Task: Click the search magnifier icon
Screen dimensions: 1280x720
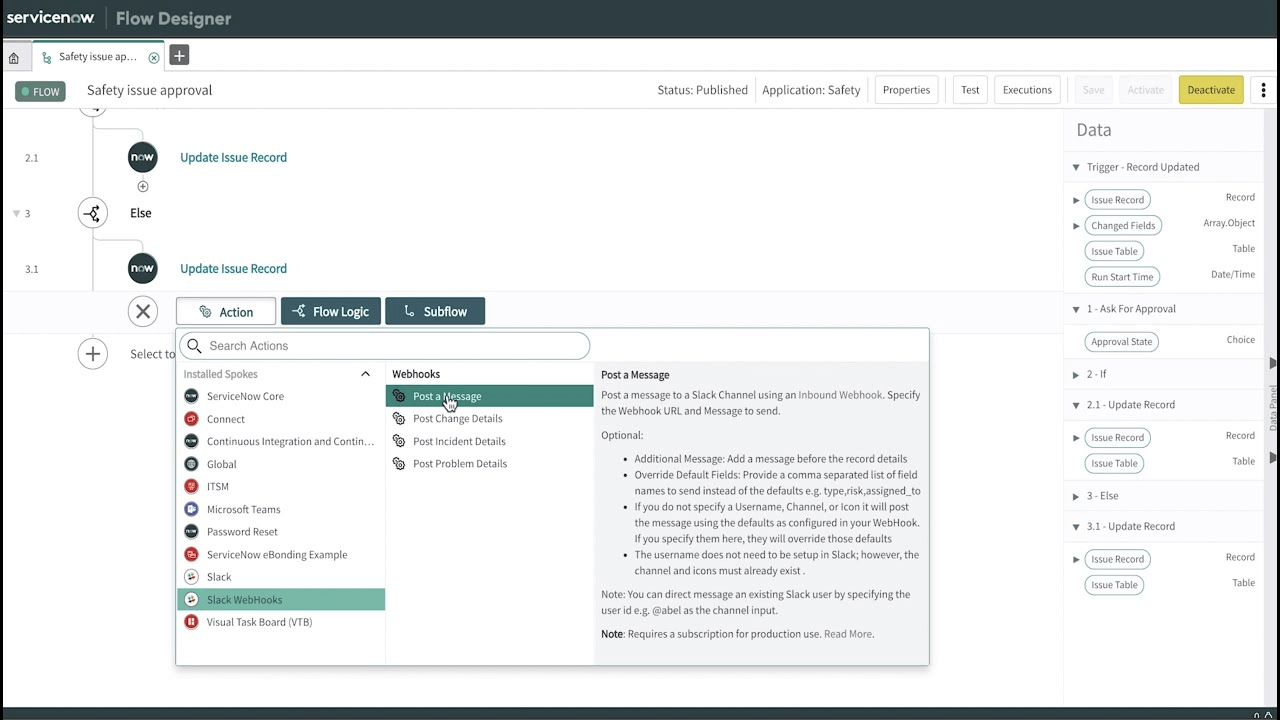Action: click(x=195, y=346)
